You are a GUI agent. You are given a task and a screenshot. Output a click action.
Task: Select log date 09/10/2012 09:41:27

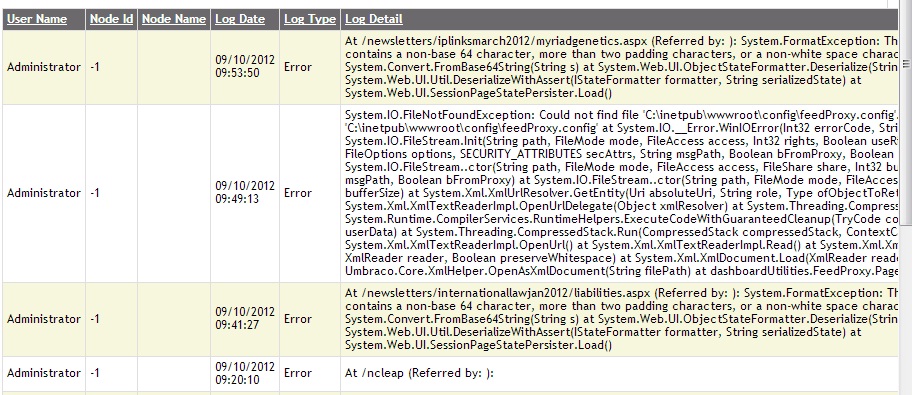245,319
